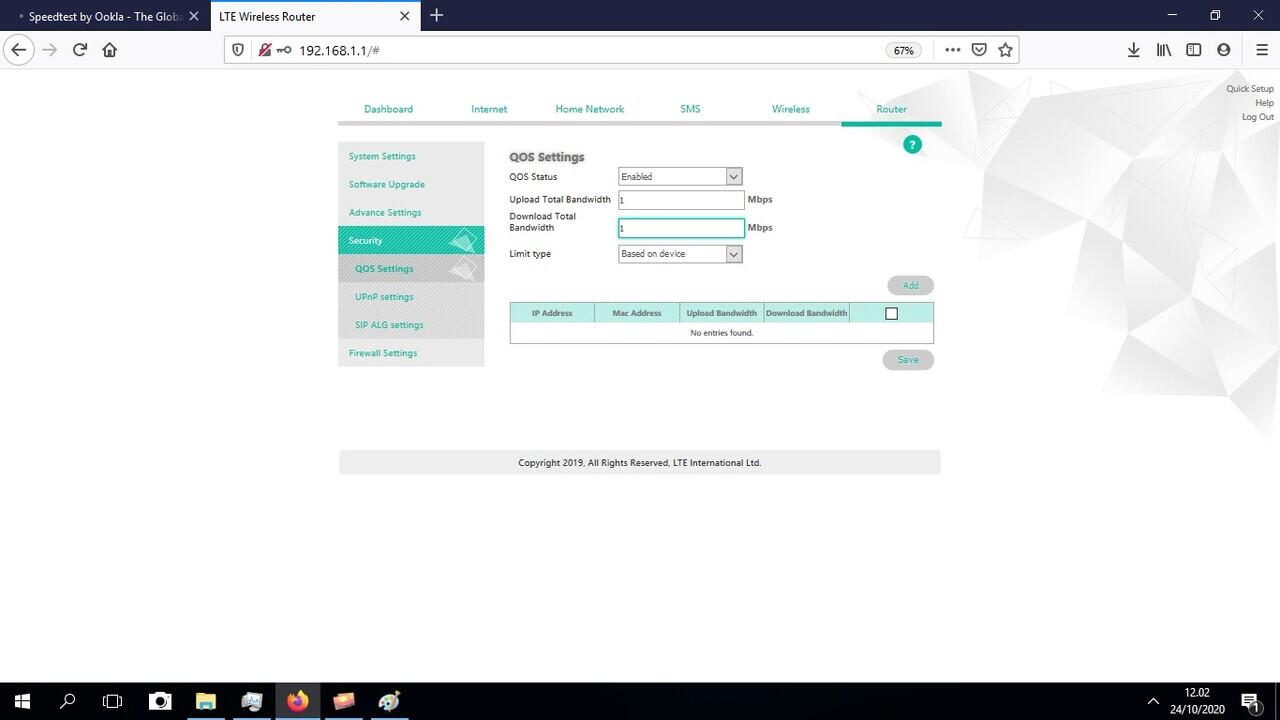
Task: Open the browser home page icon
Action: point(110,50)
